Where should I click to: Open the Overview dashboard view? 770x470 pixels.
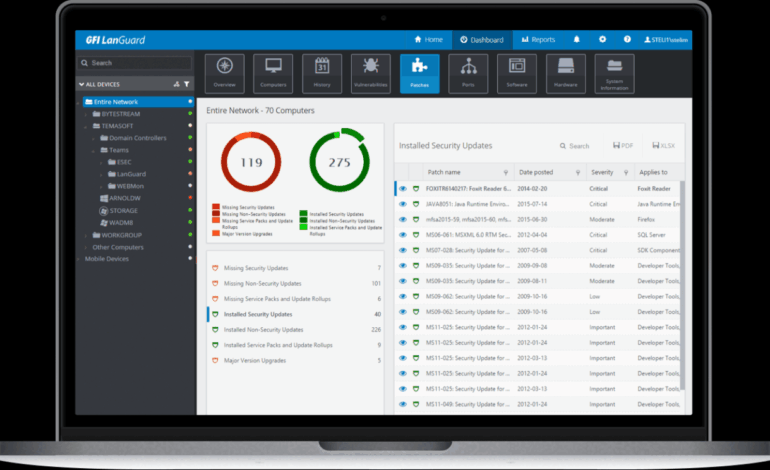click(x=224, y=74)
